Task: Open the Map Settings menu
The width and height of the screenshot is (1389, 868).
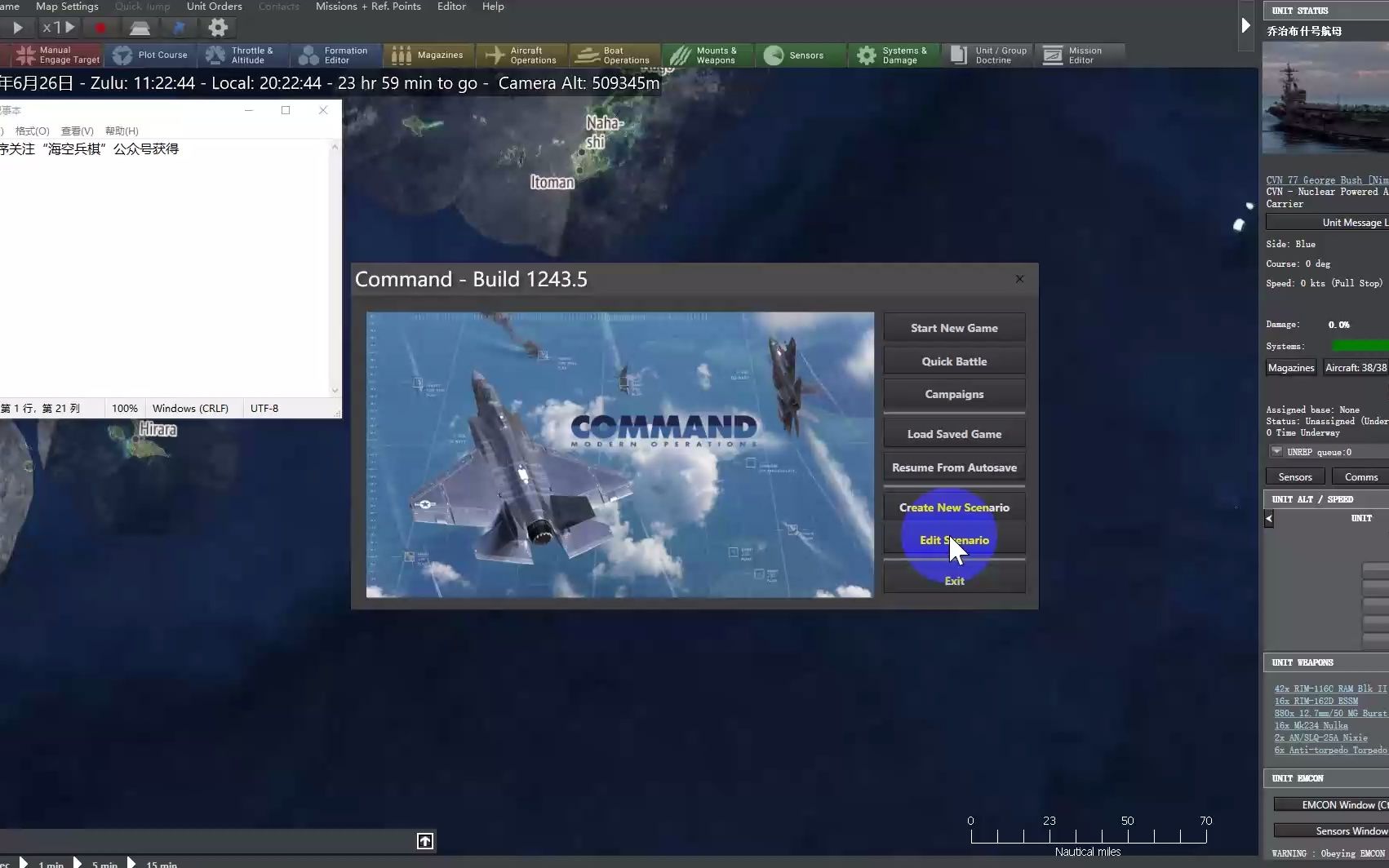Action: [67, 7]
